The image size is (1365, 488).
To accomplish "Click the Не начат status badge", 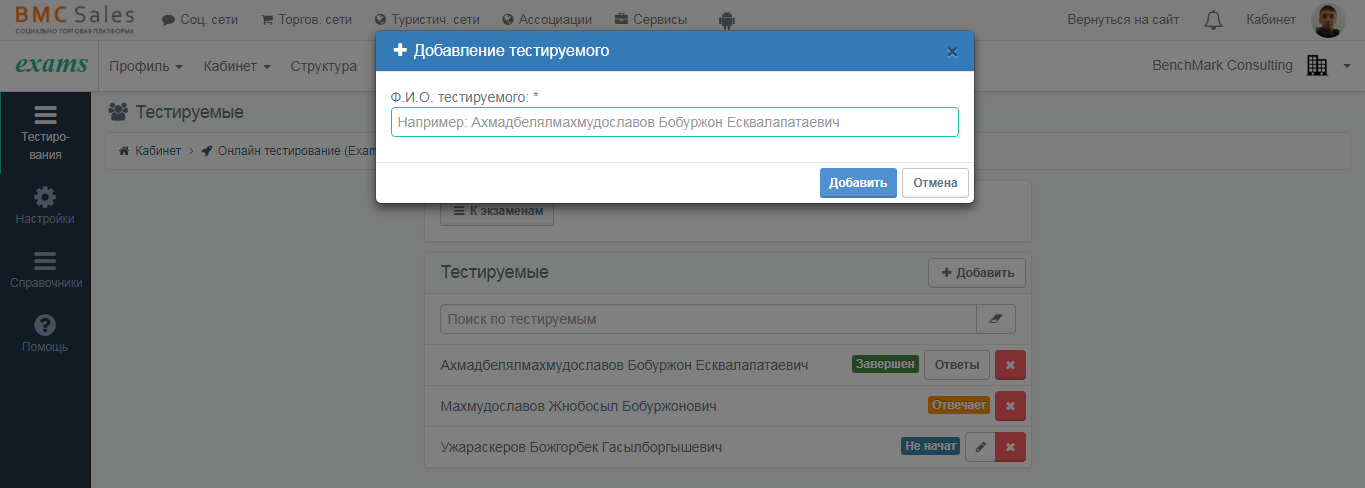I will (930, 446).
